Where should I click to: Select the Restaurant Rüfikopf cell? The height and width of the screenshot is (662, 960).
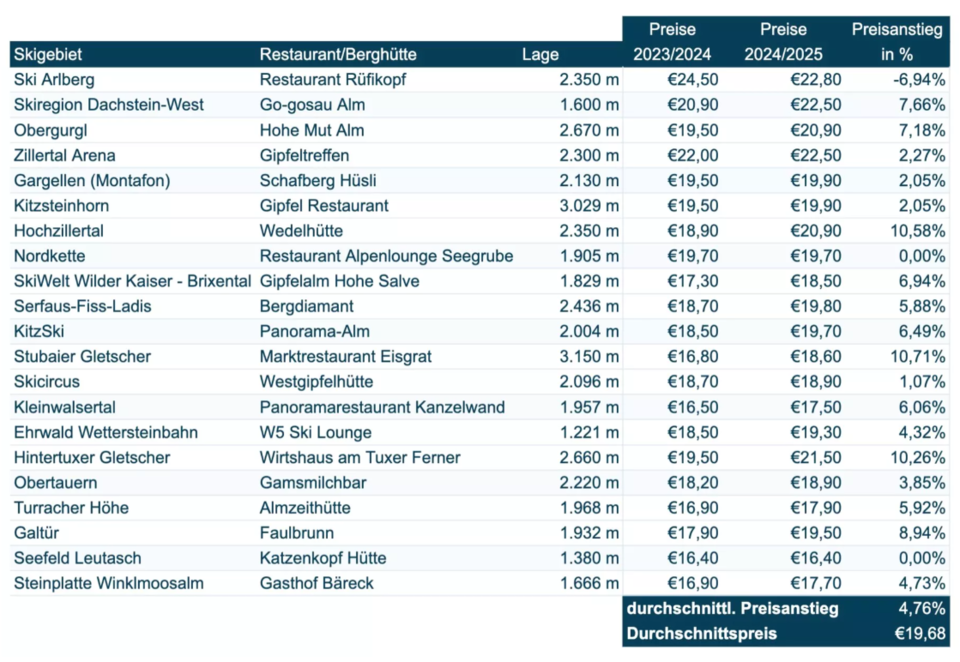click(x=333, y=80)
